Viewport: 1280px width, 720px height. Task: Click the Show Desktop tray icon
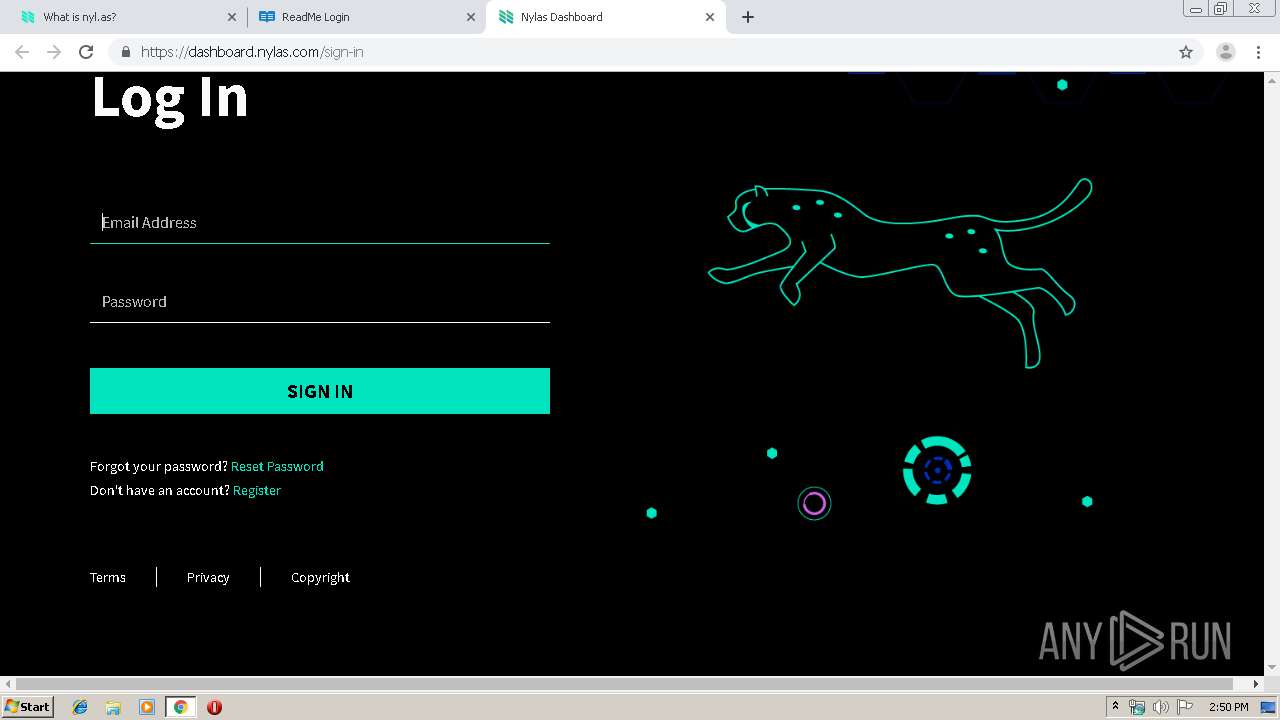pos(1268,707)
